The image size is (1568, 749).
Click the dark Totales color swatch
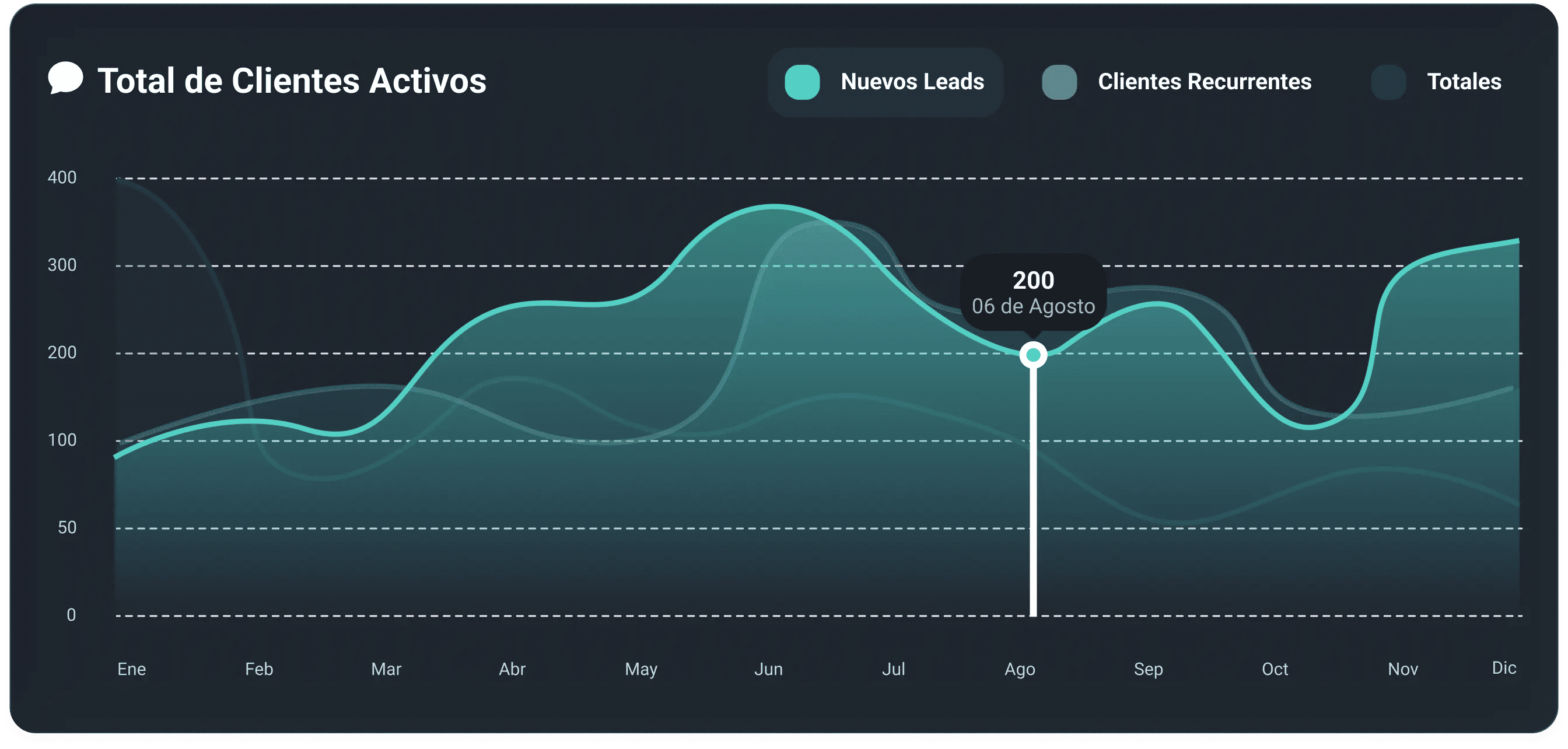[x=1388, y=82]
